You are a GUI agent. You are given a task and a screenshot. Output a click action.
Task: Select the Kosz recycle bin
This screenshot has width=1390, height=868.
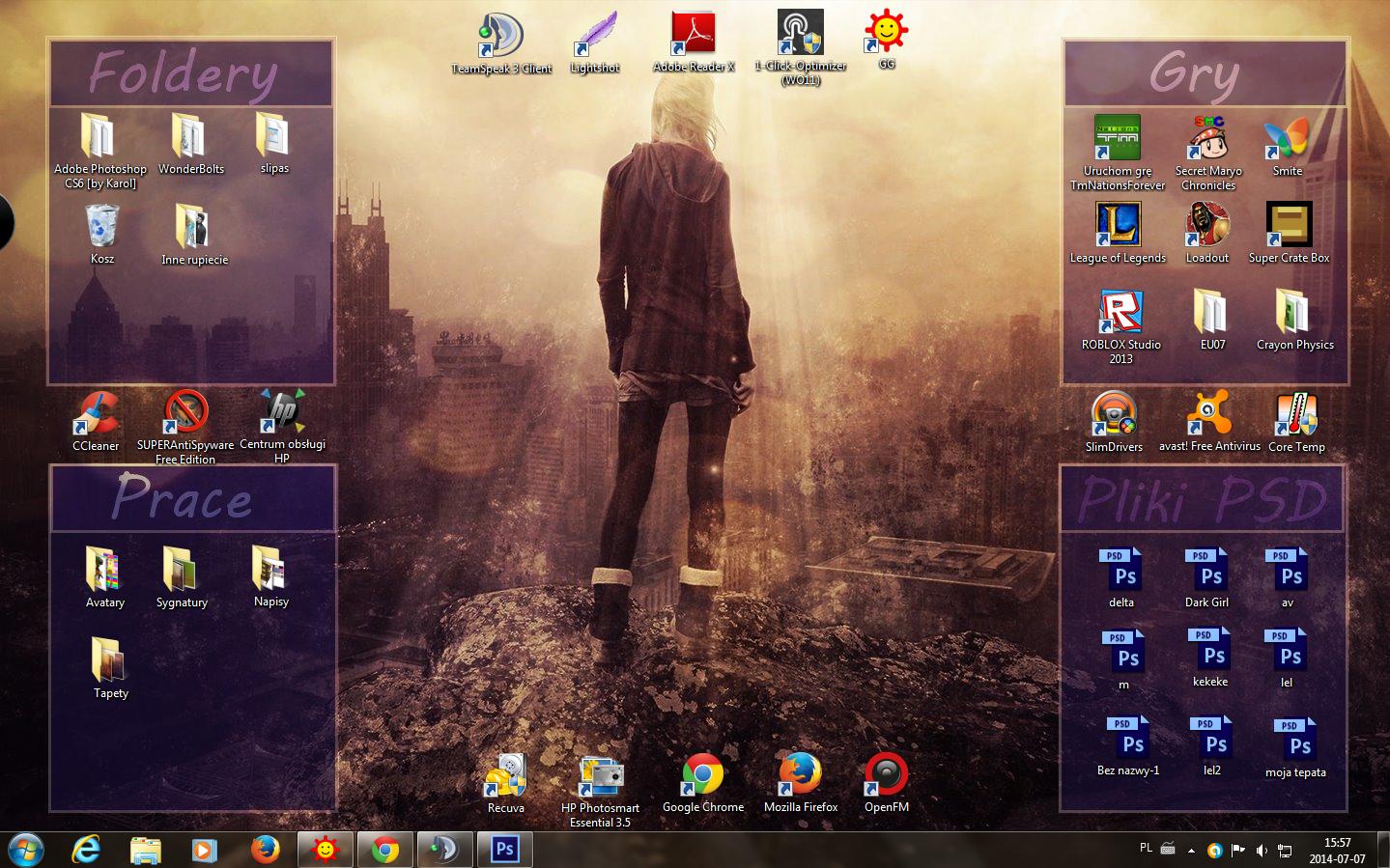[x=102, y=234]
